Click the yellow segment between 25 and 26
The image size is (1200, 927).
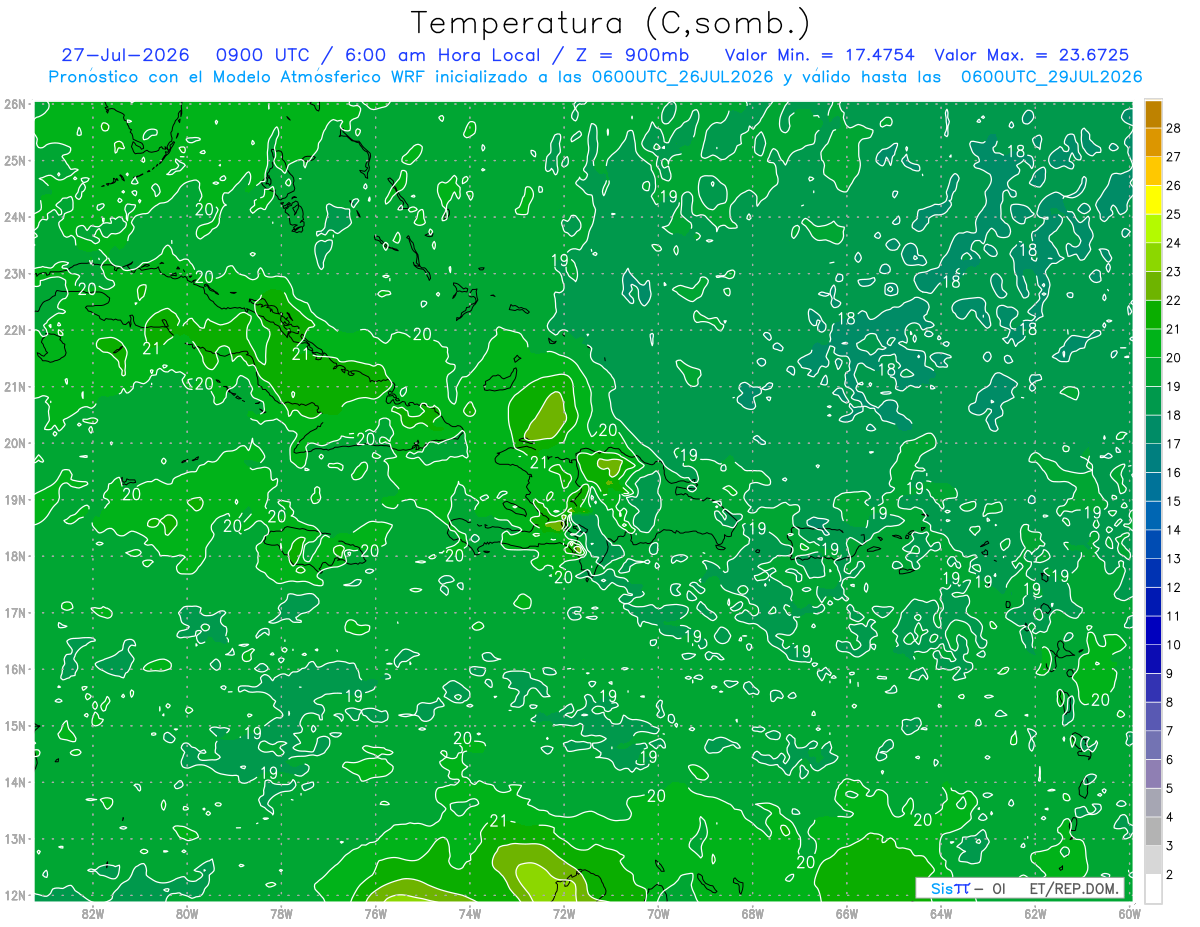tap(1153, 199)
